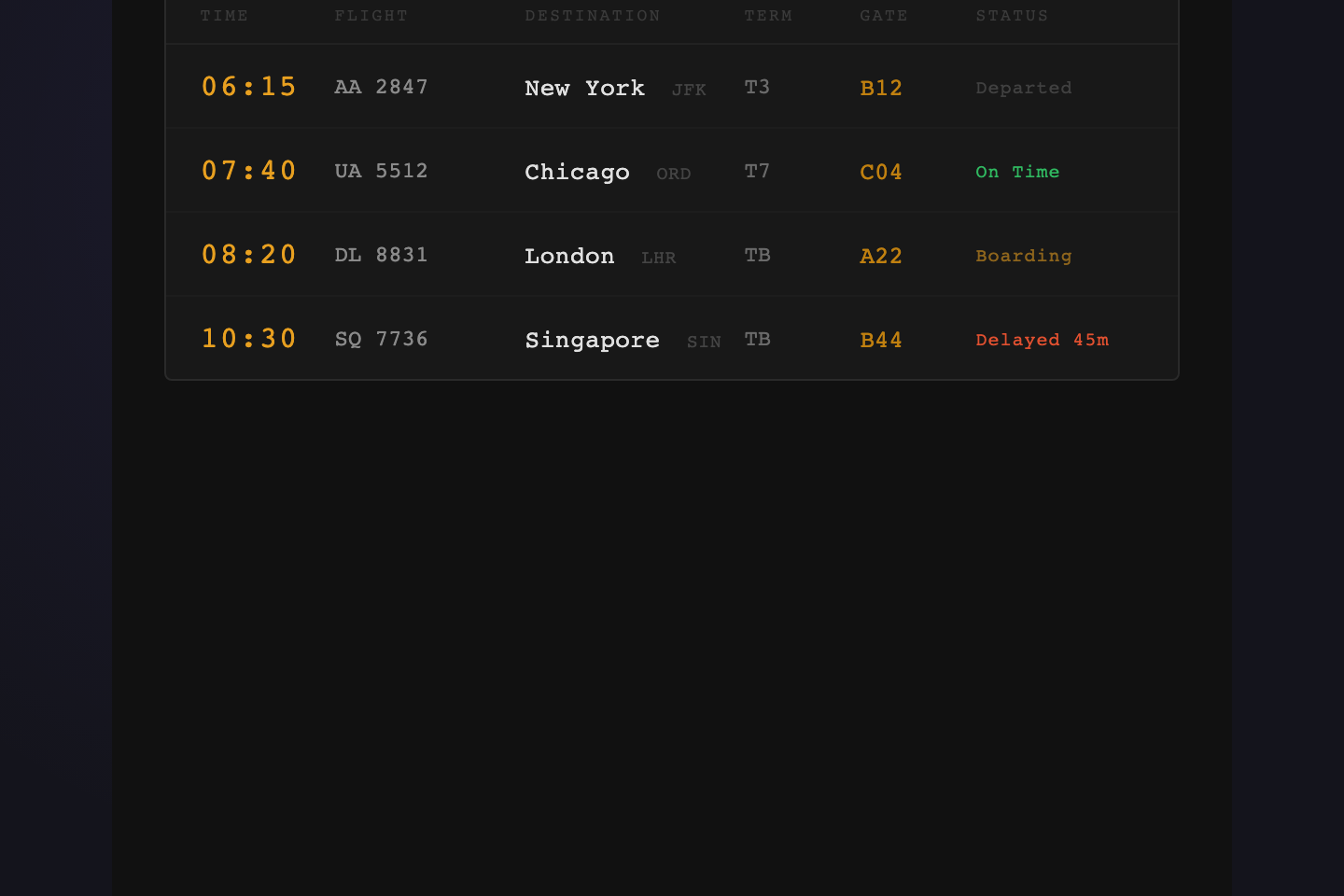Image resolution: width=1344 pixels, height=896 pixels.
Task: Click the Singapore destination
Action: tap(593, 341)
